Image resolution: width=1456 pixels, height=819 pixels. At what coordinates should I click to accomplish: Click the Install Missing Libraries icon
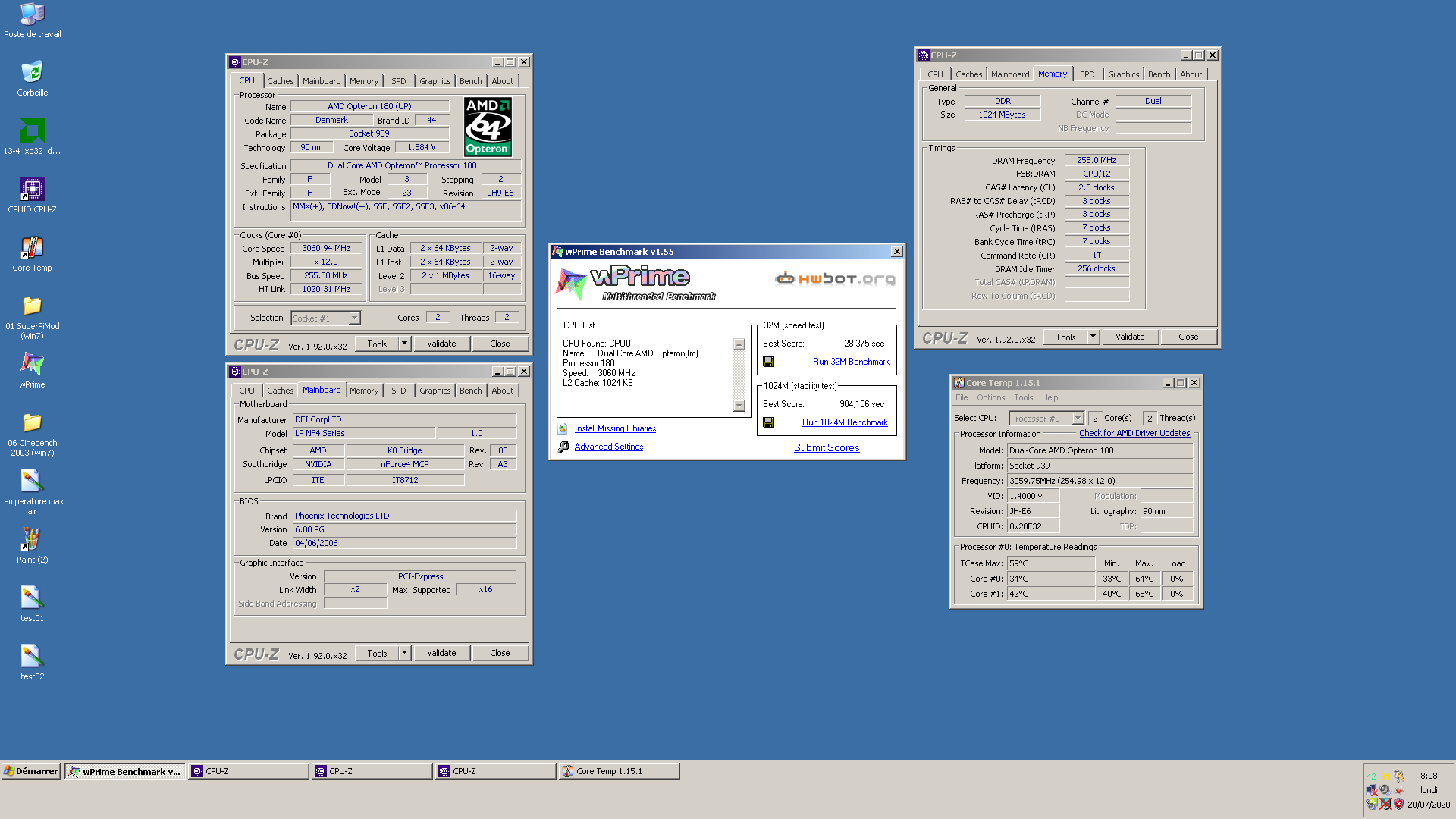point(563,429)
